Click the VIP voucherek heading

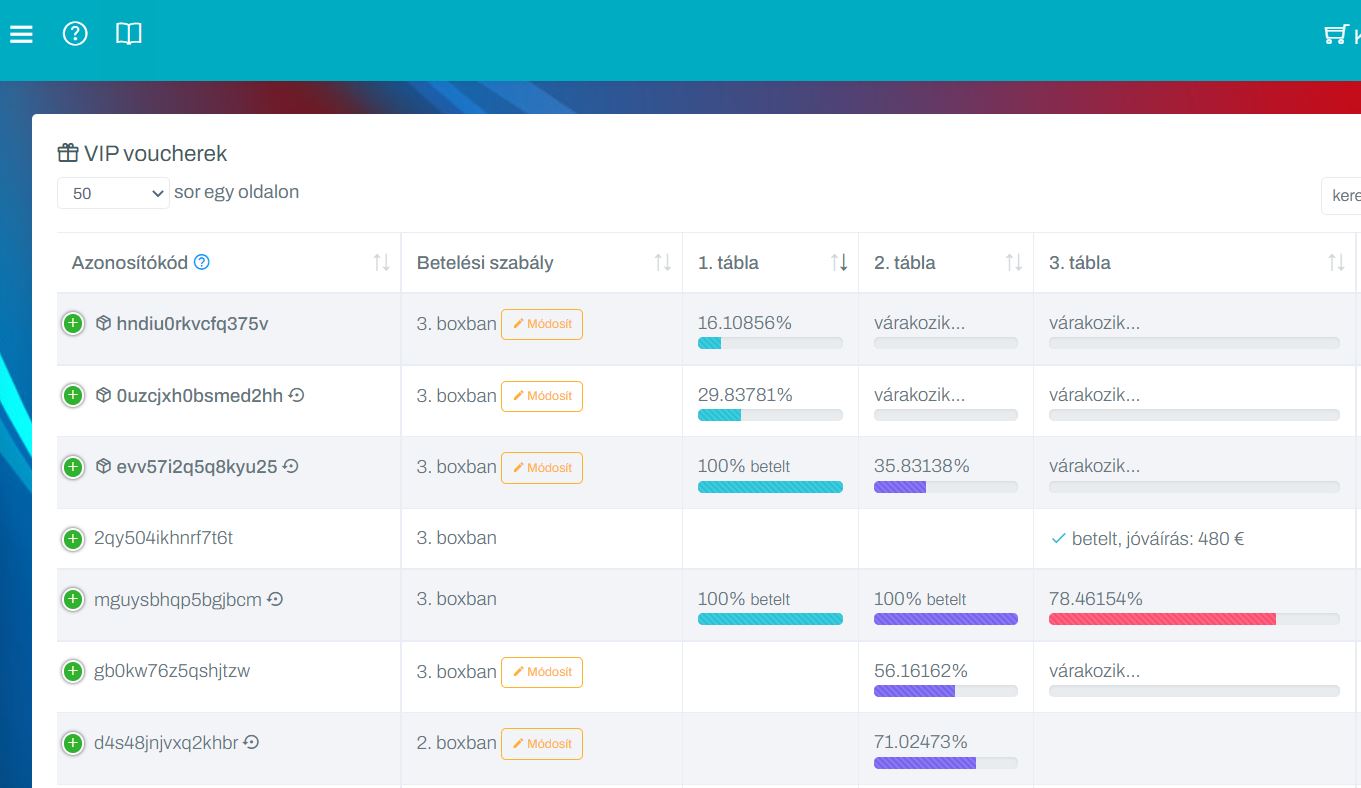tap(155, 153)
